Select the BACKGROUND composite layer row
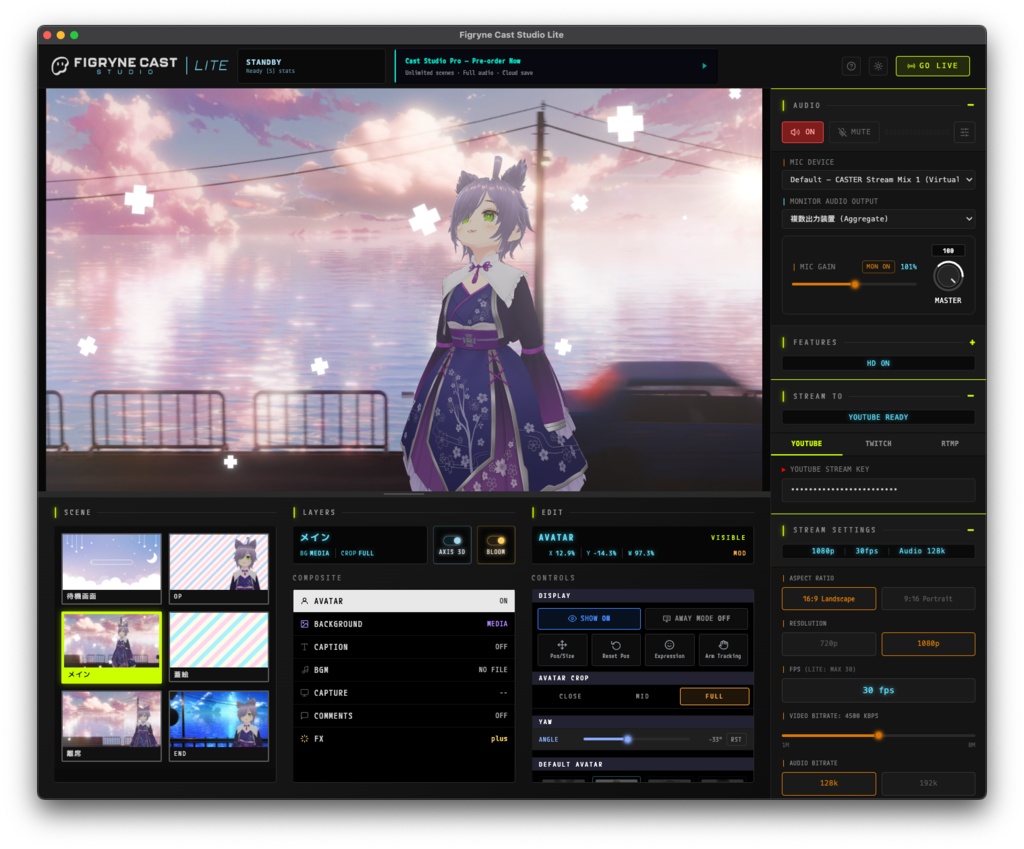 [x=404, y=624]
